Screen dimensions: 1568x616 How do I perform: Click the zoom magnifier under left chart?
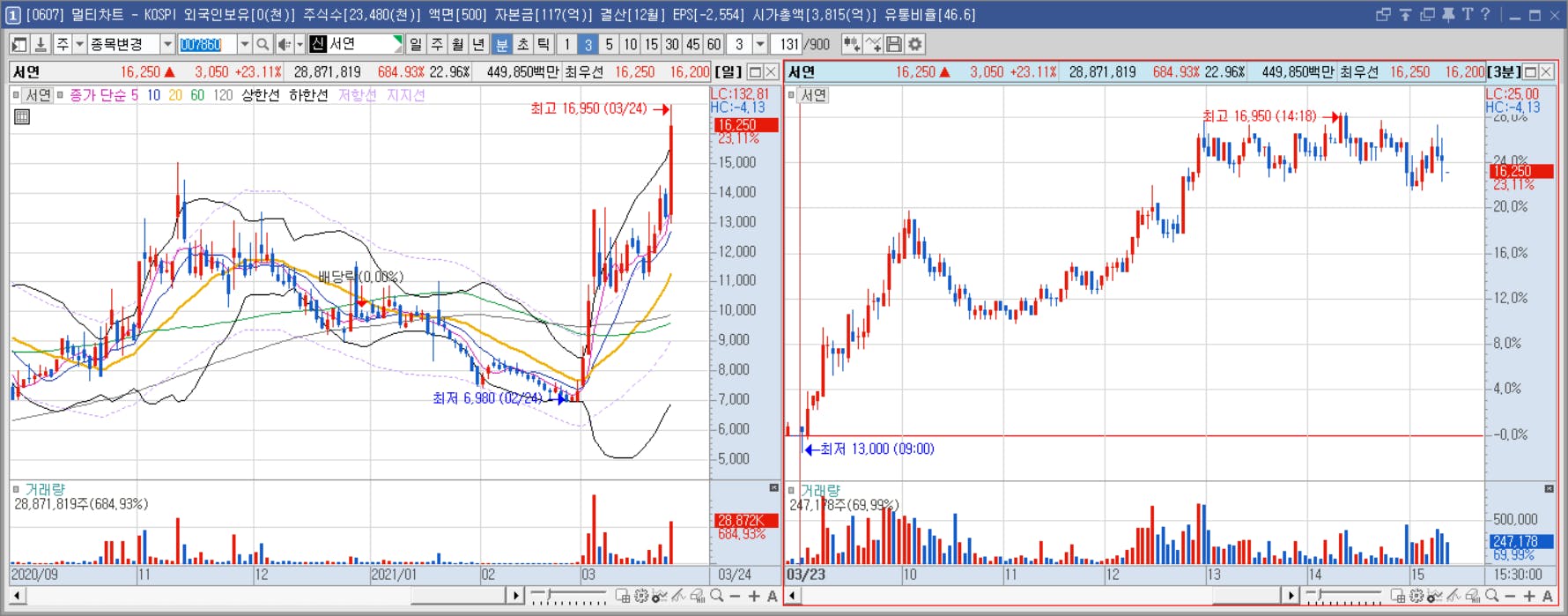[x=717, y=597]
